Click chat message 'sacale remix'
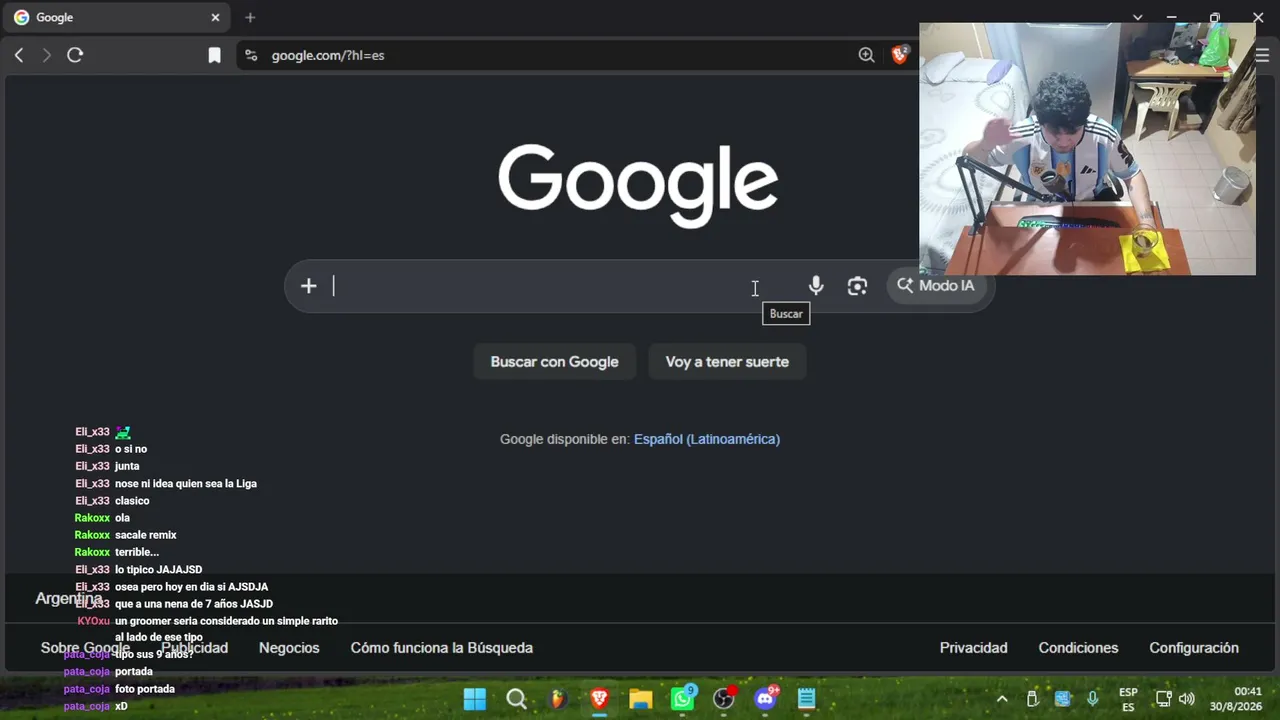This screenshot has height=720, width=1280. pyautogui.click(x=146, y=535)
